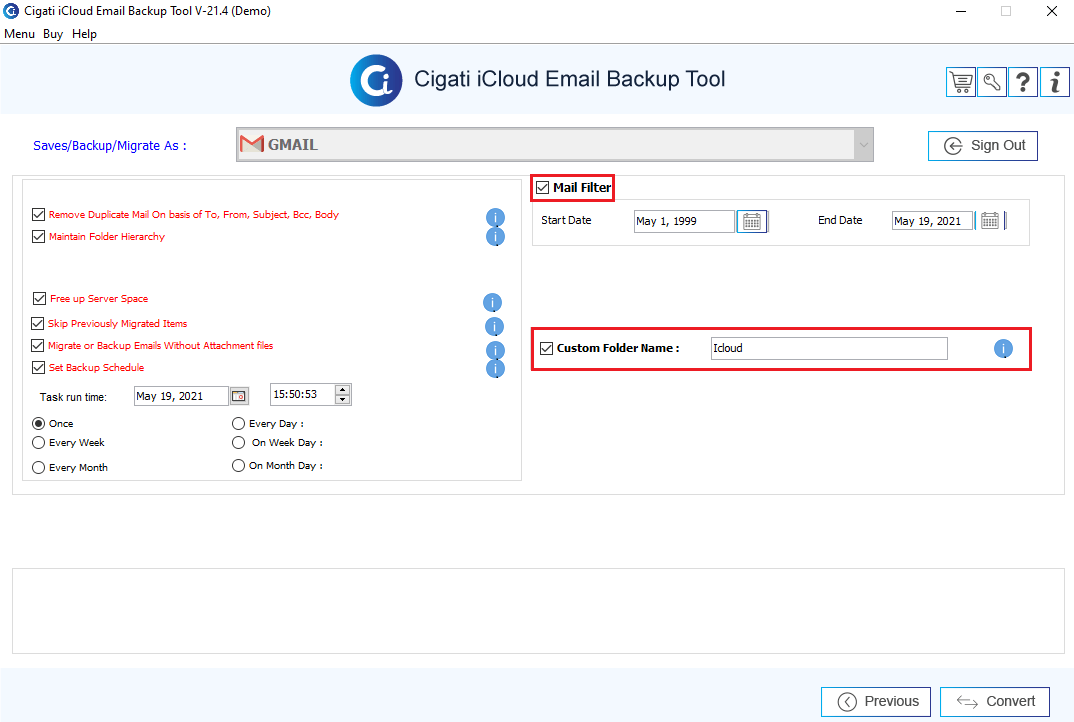Click the about info icon in header
The height and width of the screenshot is (722, 1074).
1055,82
